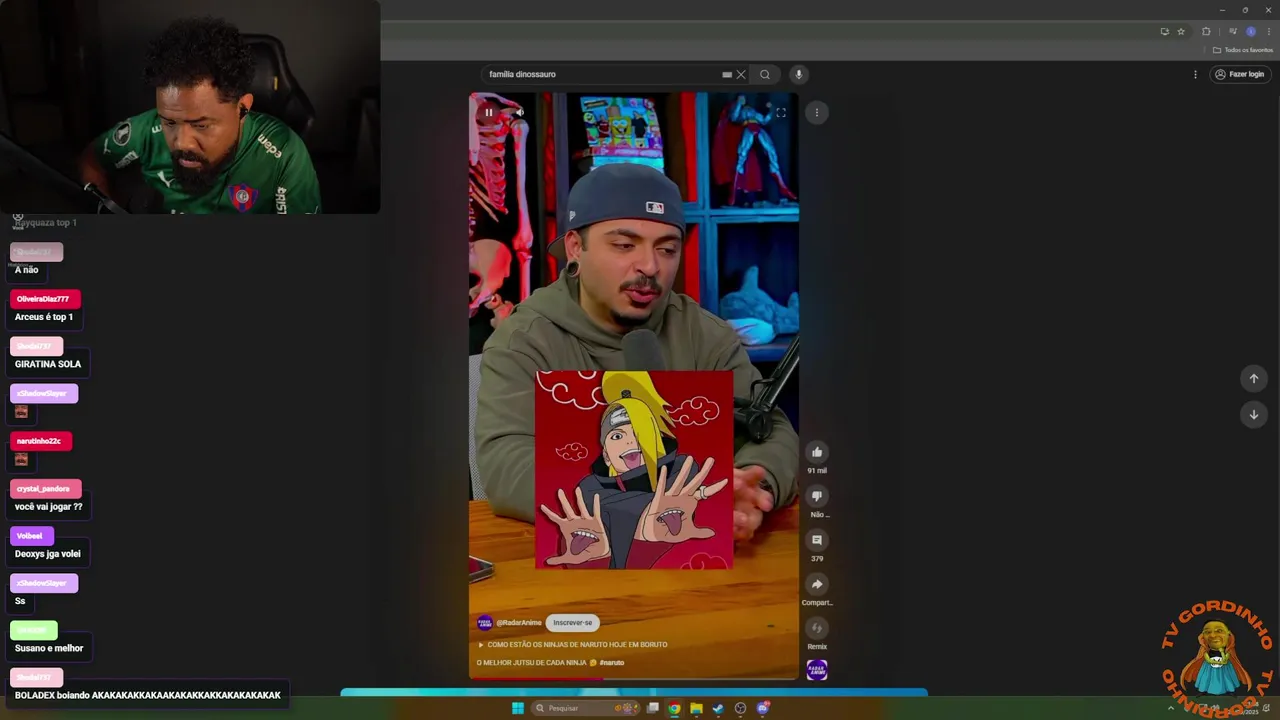Click the streamer webcam overlay

pyautogui.click(x=190, y=107)
